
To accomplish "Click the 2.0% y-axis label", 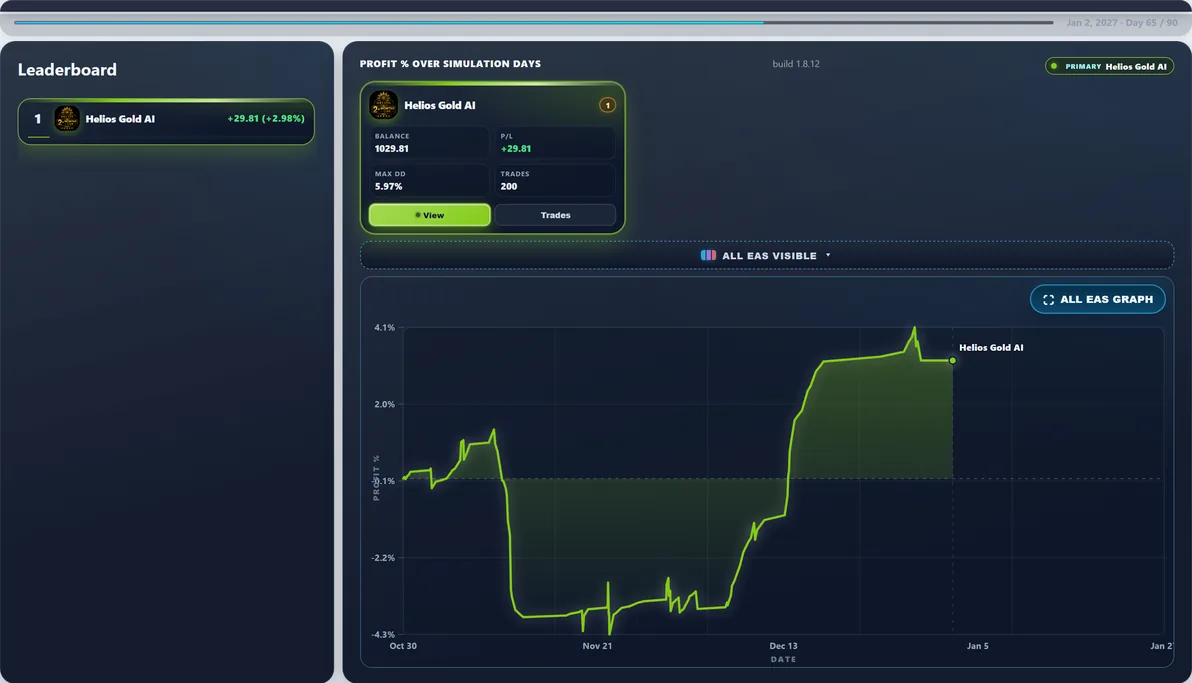I will (x=385, y=405).
